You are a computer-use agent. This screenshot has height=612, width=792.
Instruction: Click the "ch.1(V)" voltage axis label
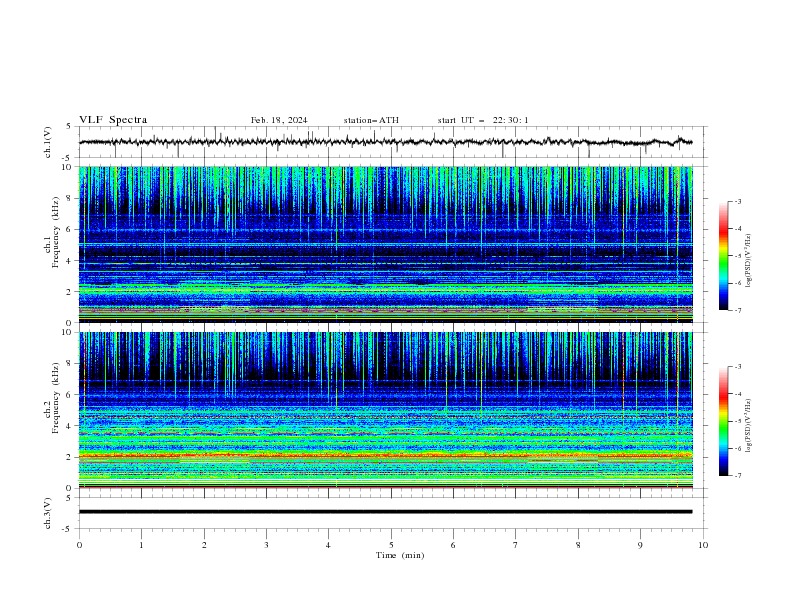48,142
